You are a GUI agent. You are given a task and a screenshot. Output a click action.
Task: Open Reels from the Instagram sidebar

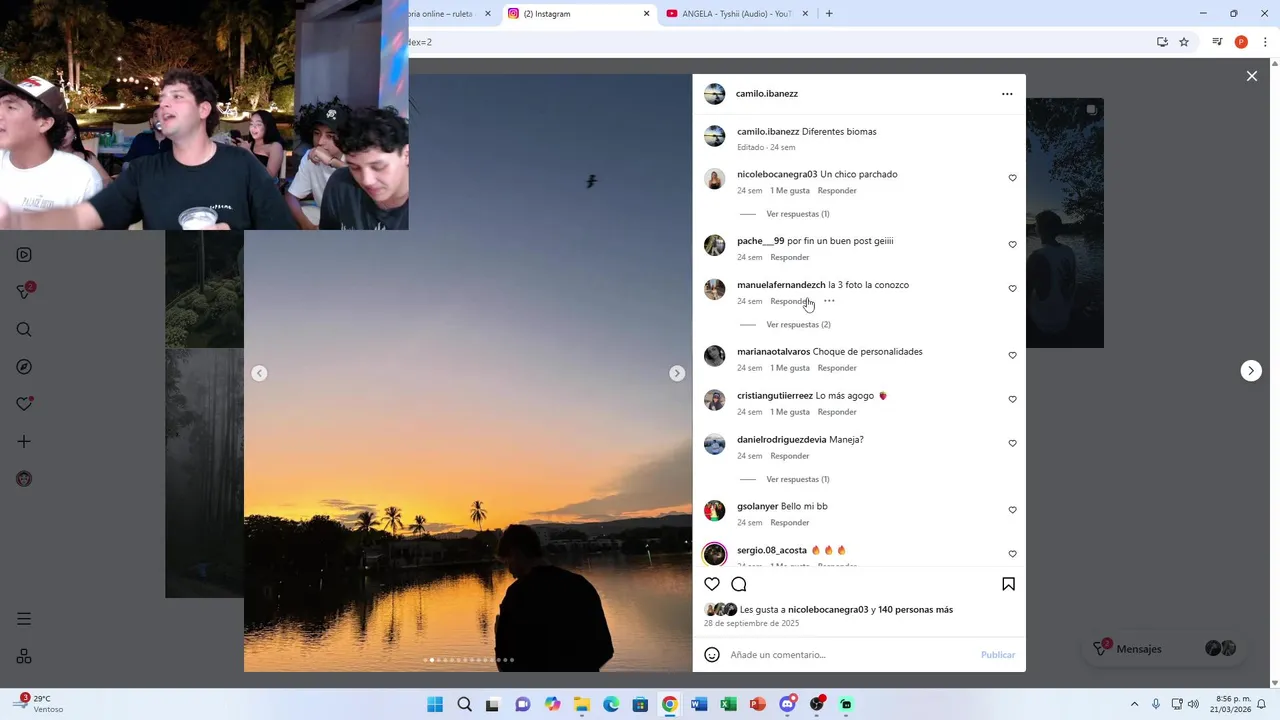pyautogui.click(x=24, y=255)
